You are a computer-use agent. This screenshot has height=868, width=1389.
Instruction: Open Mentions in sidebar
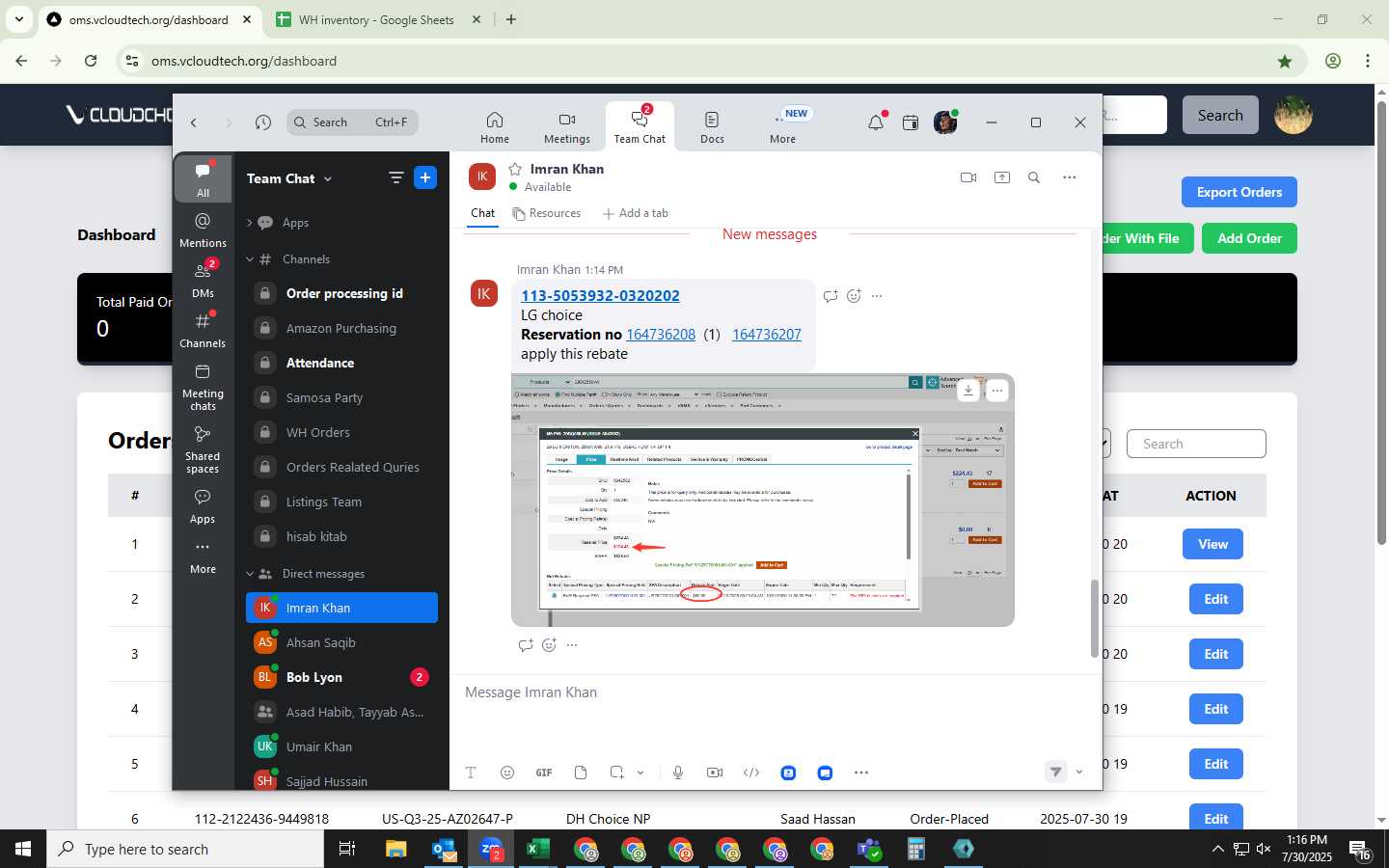tap(203, 230)
